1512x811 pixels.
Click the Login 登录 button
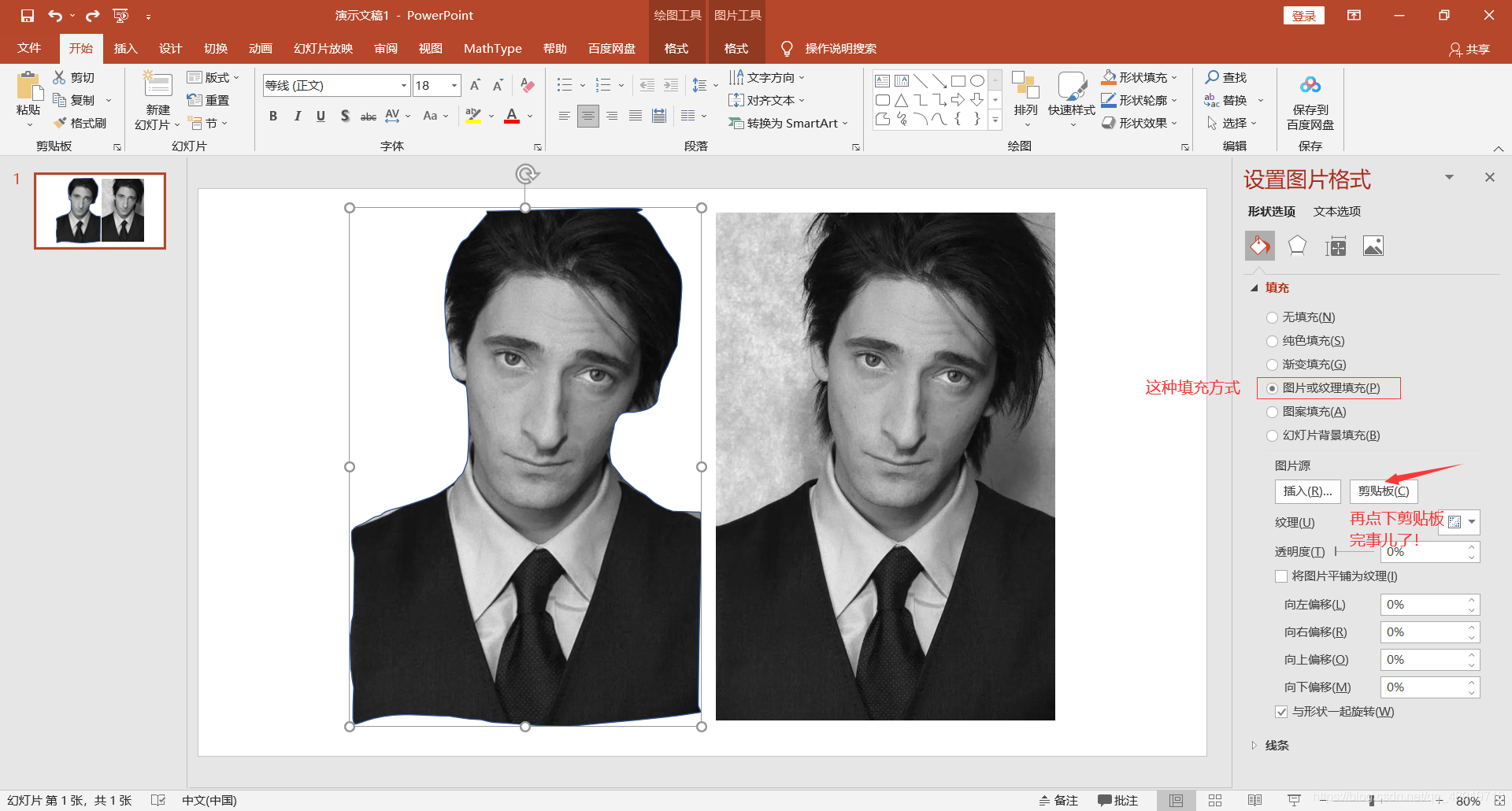point(1304,16)
